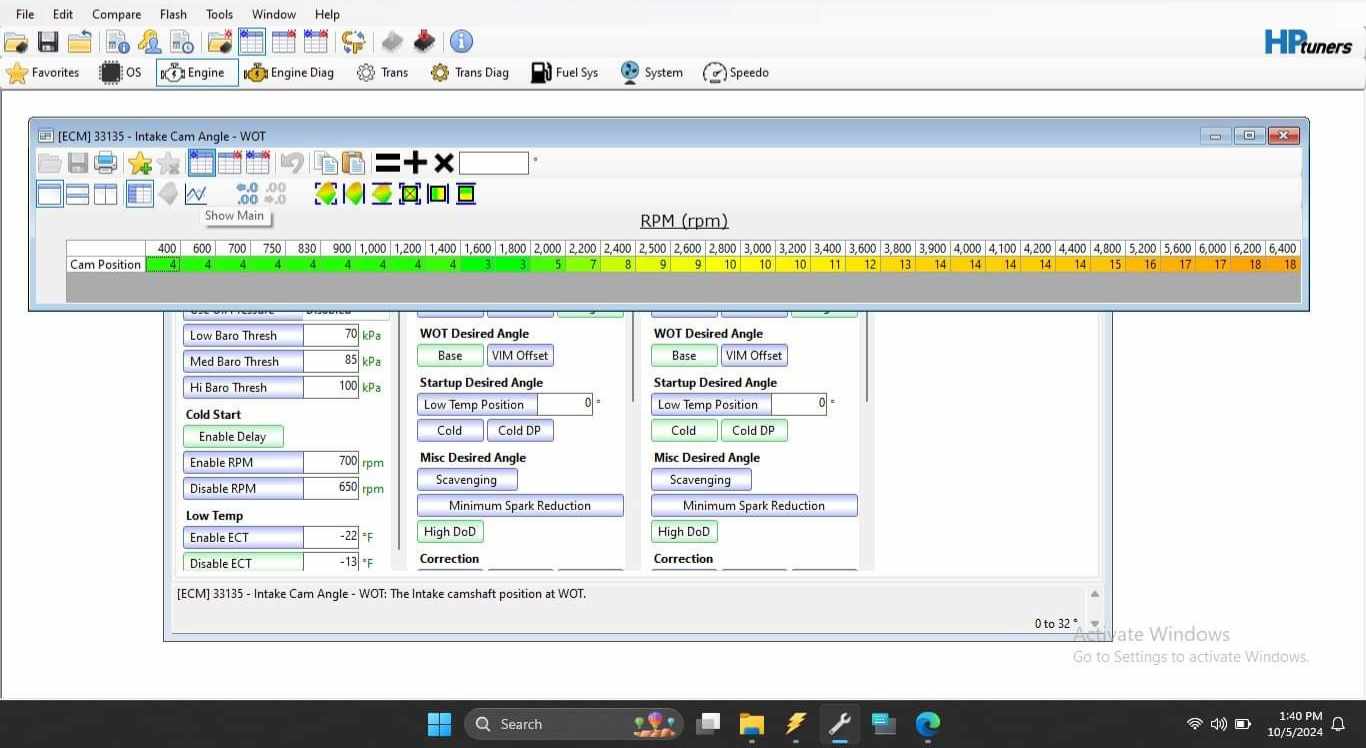This screenshot has height=748, width=1366.
Task: Click the read vehicle gray chip icon
Action: 392,42
